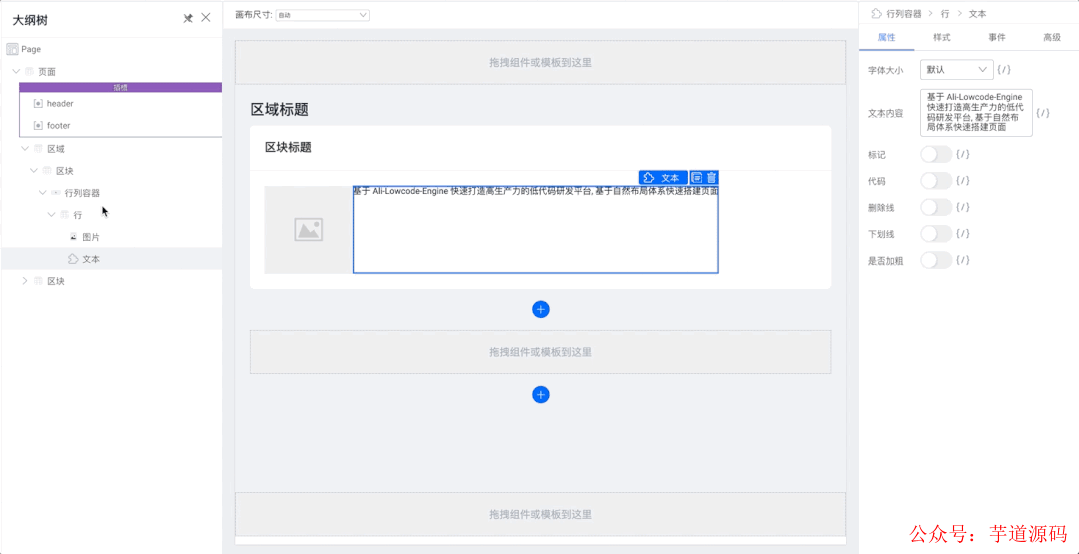
Task: Pin the 大纲树 outline panel
Action: (188, 19)
